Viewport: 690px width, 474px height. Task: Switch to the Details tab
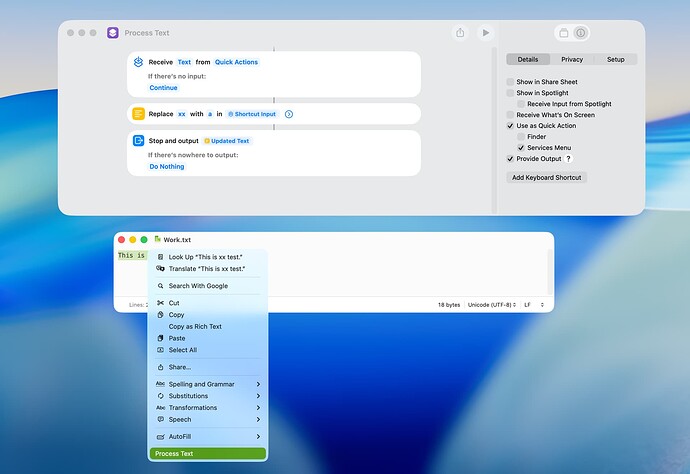[528, 59]
